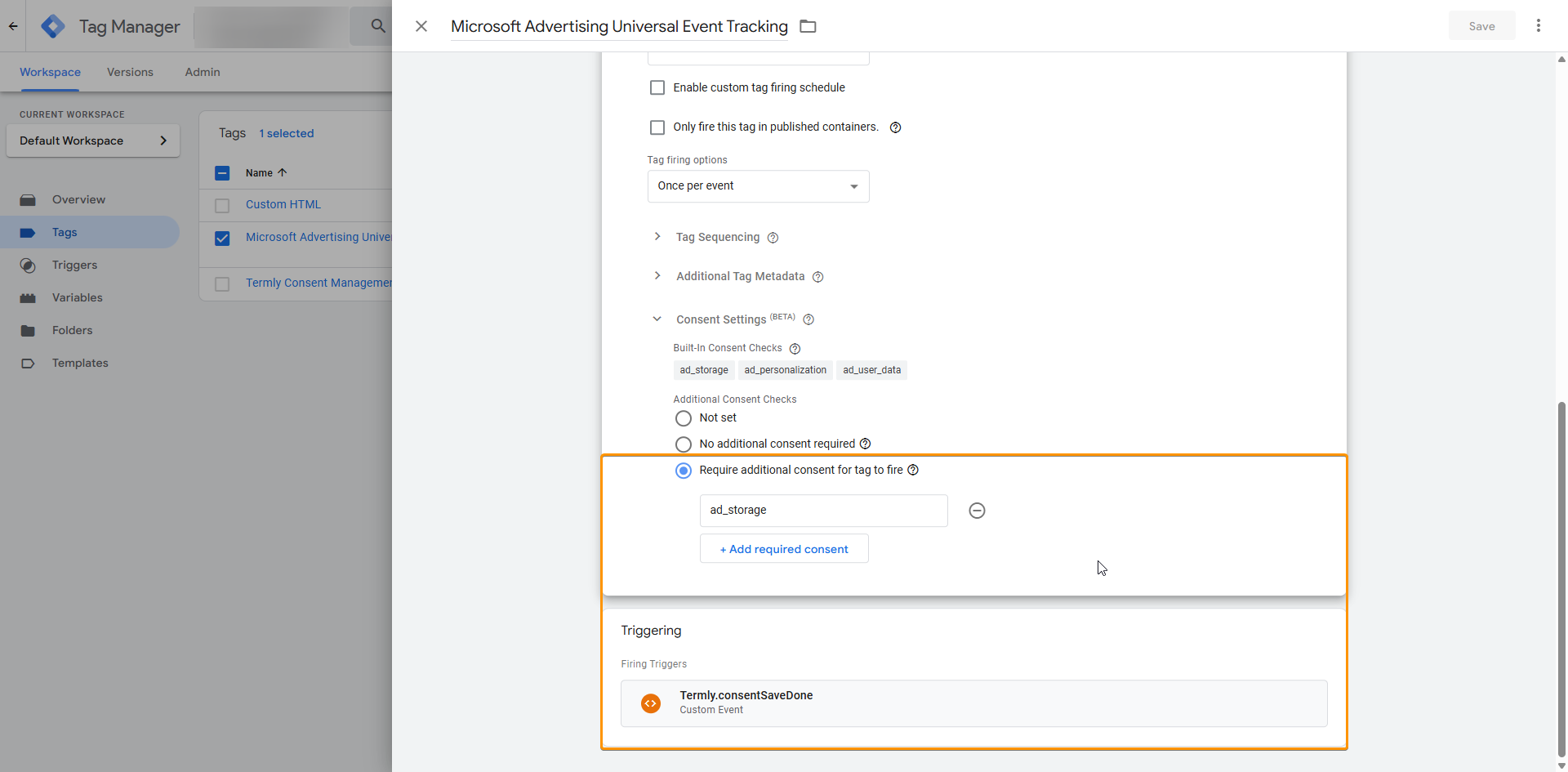Close the tag editor panel
This screenshot has width=1568, height=772.
421,26
